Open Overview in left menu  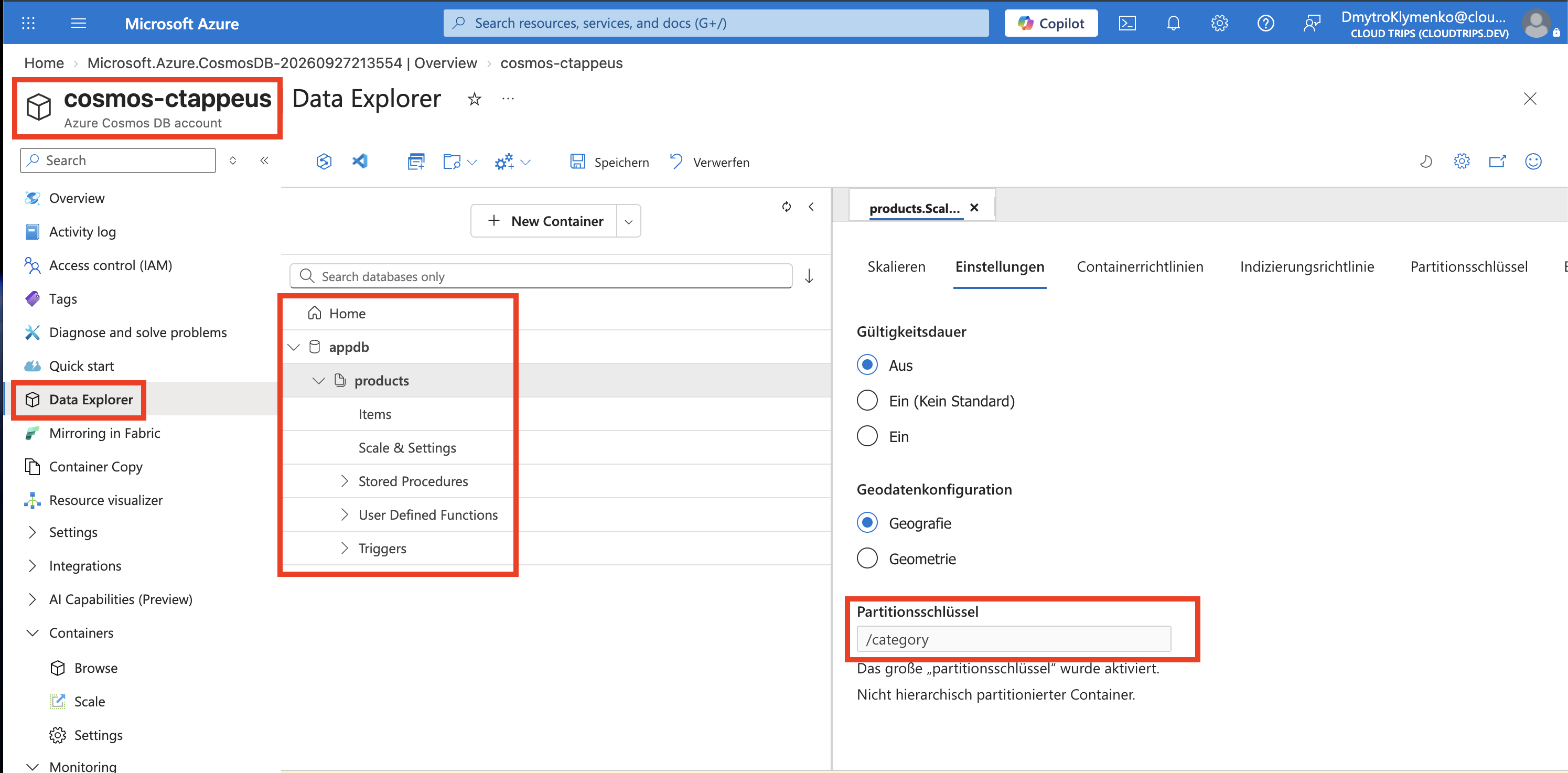77,198
